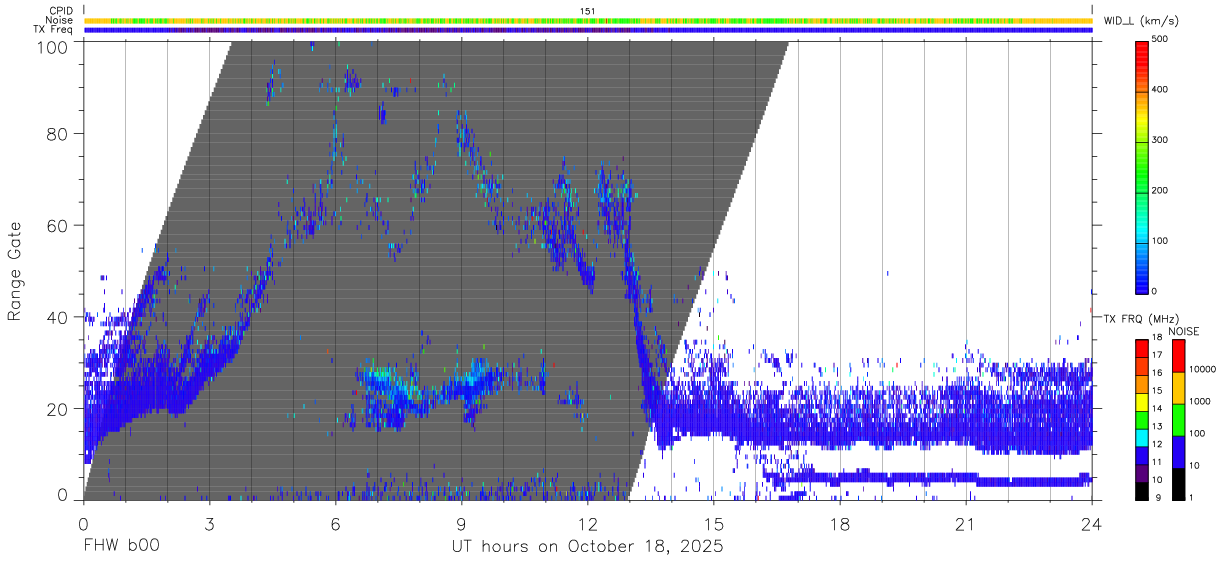The width and height of the screenshot is (1228, 567).
Task: Select the CPID value "151"
Action: click(x=588, y=11)
